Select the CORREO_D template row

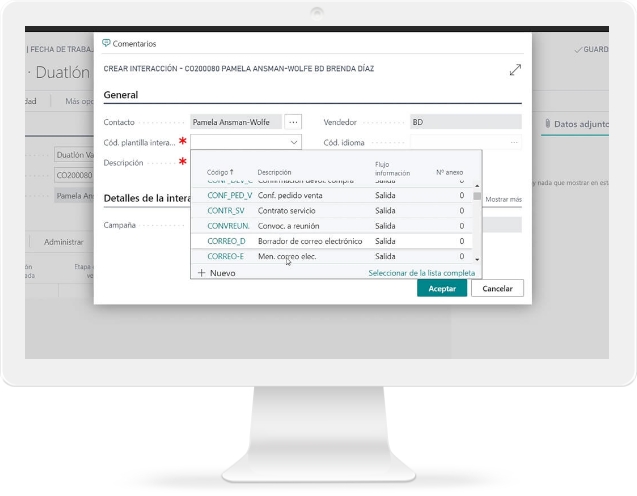[x=226, y=241]
